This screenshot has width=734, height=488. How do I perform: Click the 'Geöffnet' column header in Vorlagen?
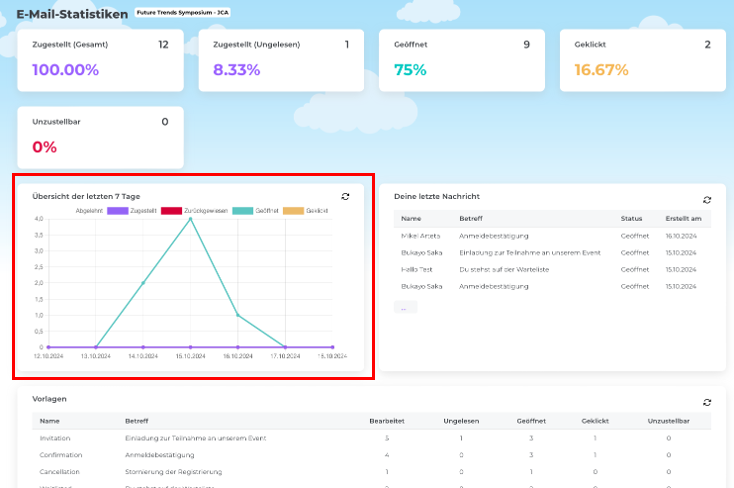[x=531, y=421]
